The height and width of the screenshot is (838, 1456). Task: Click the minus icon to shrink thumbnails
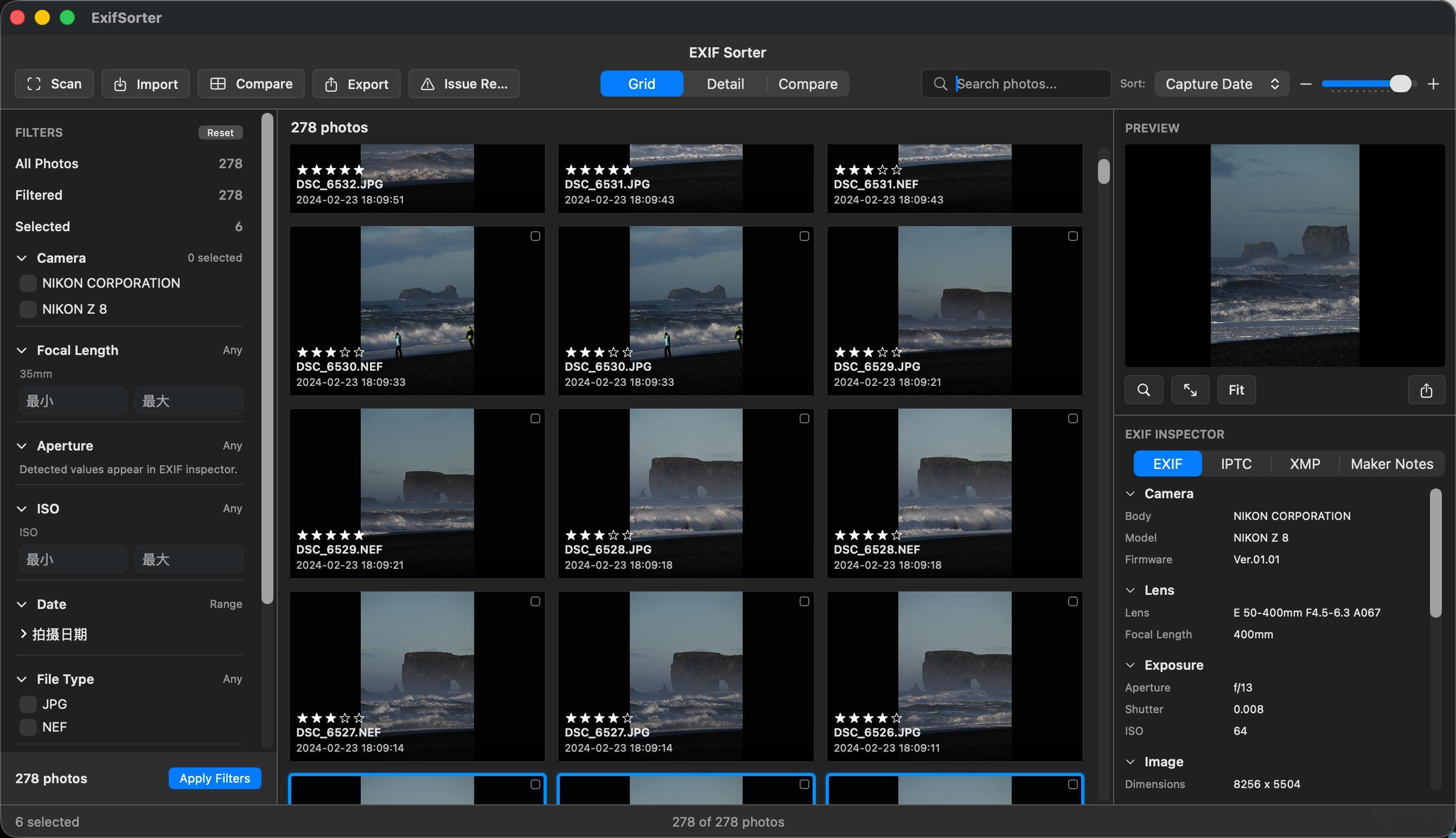[x=1305, y=84]
